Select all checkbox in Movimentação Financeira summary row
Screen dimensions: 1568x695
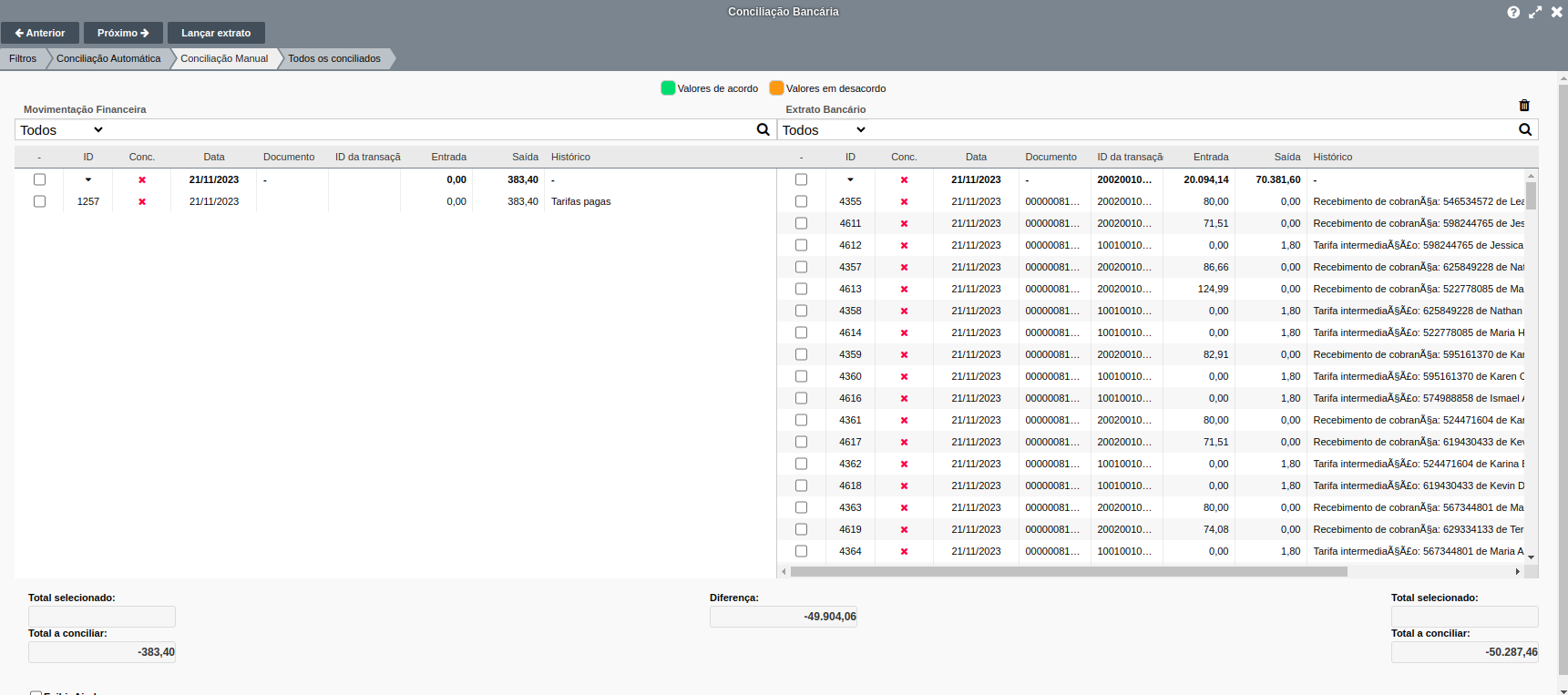tap(39, 179)
